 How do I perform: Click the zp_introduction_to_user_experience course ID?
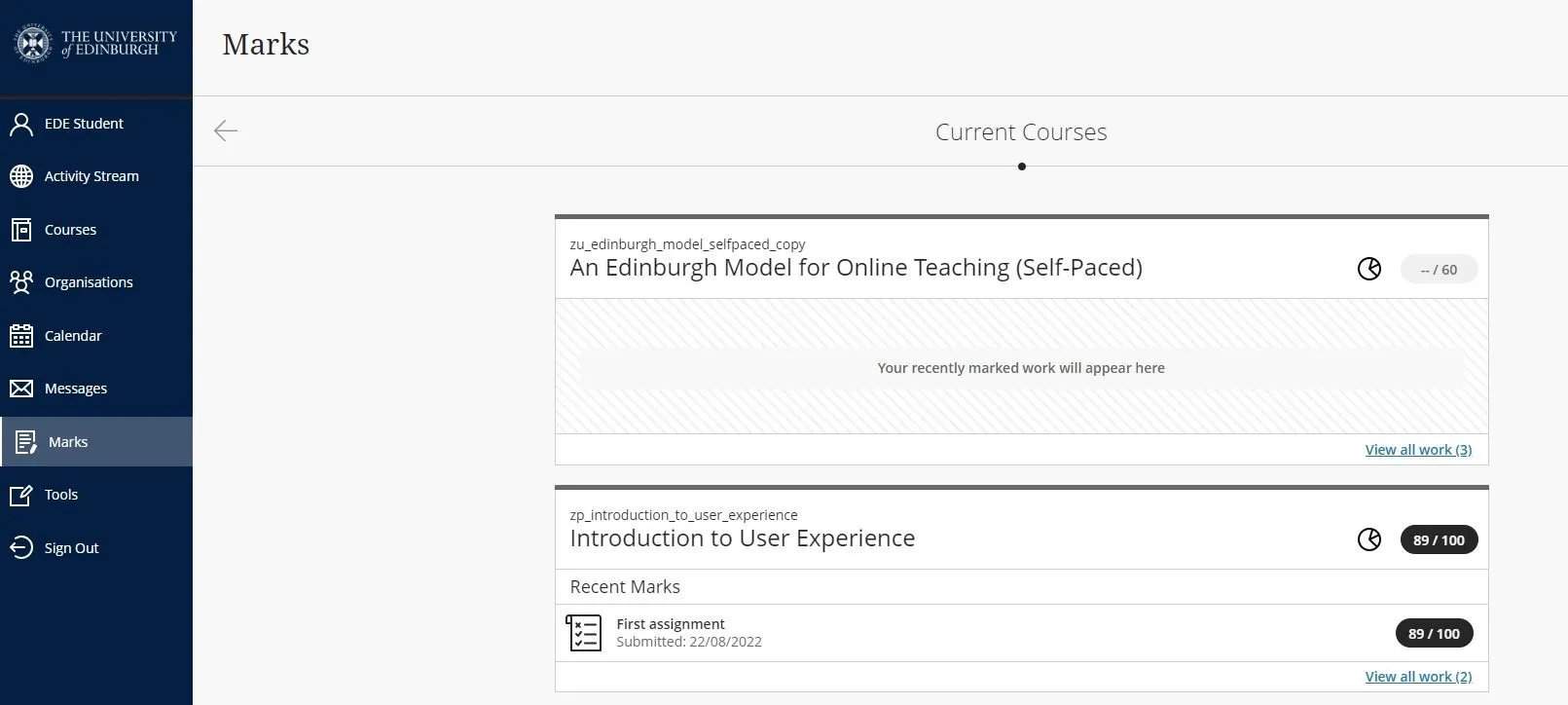pyautogui.click(x=683, y=515)
